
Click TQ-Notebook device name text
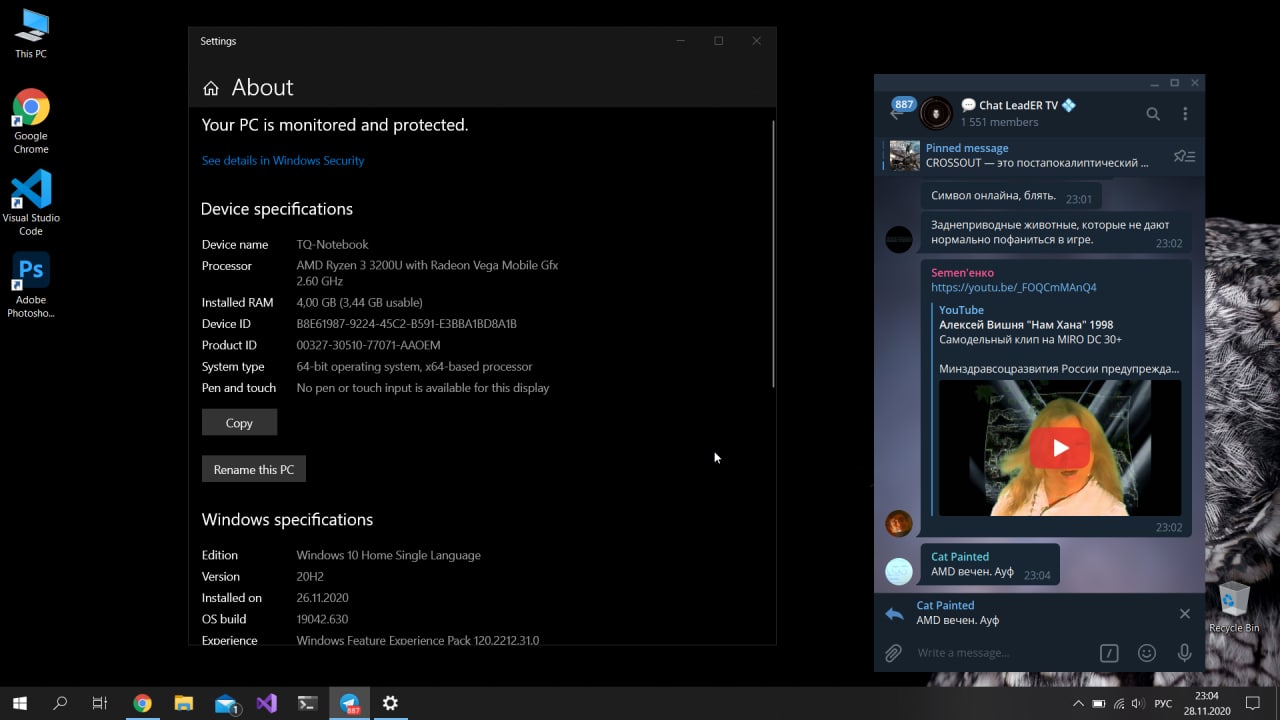tap(332, 244)
